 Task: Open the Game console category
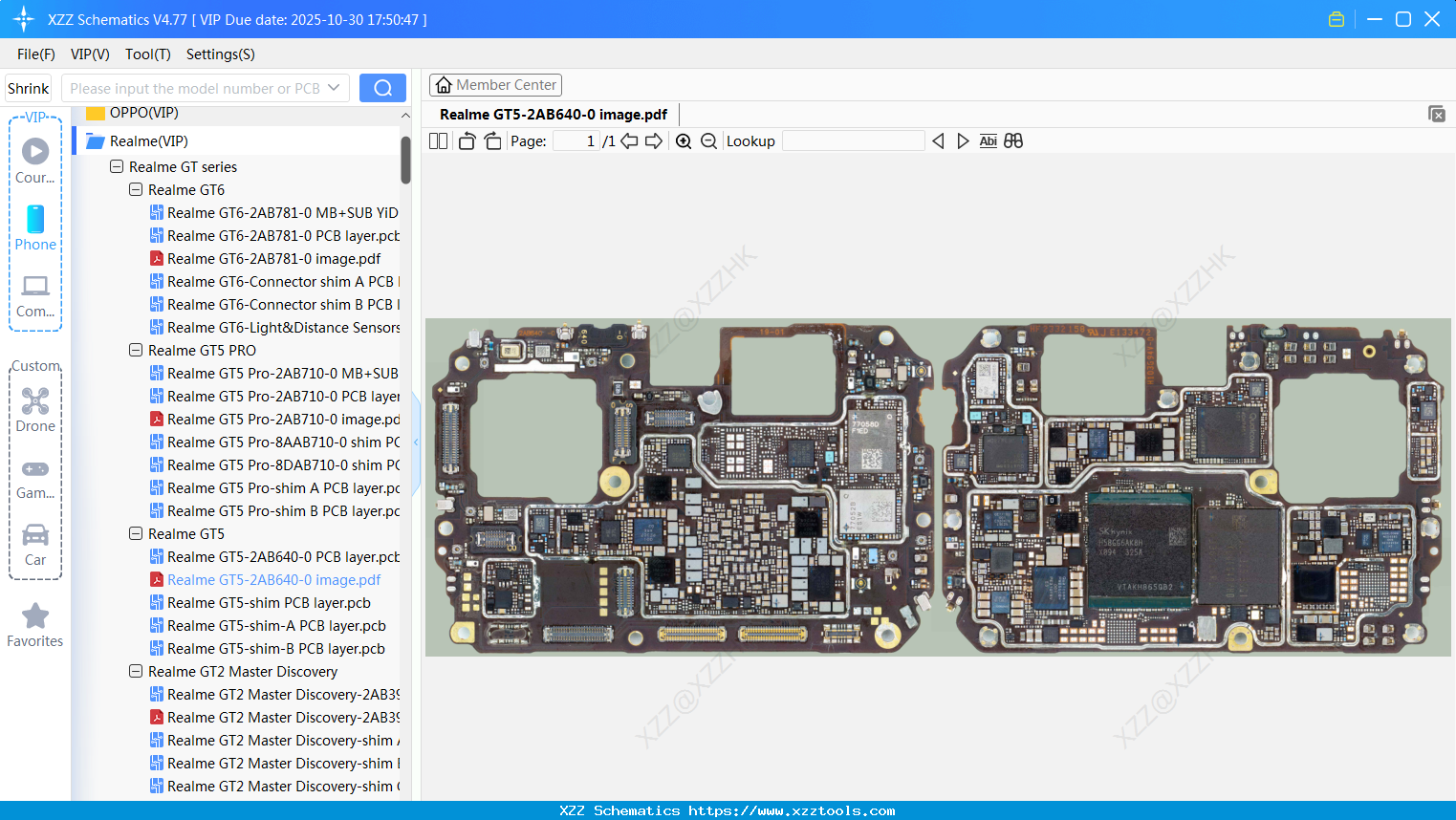(x=35, y=478)
